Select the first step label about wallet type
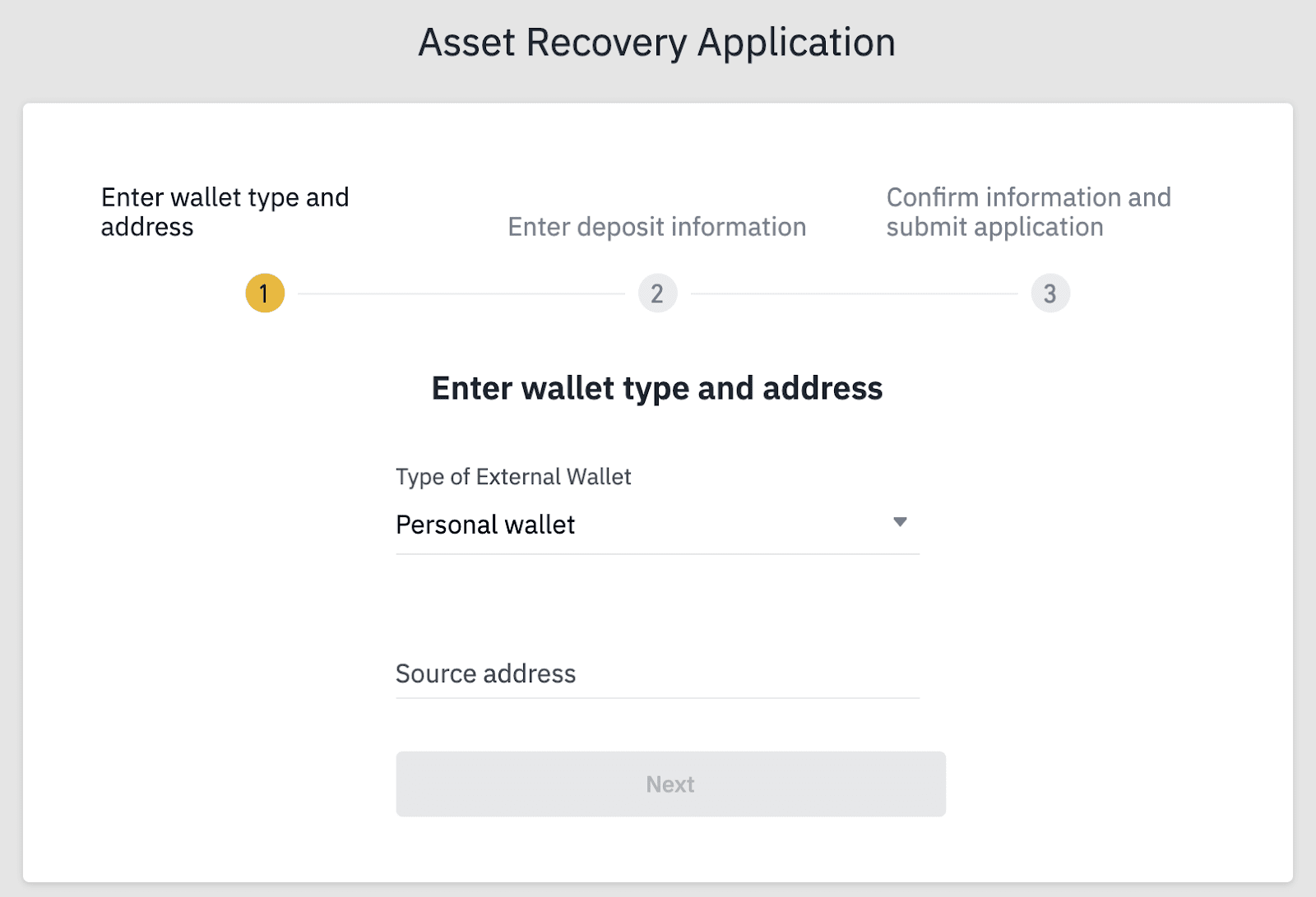 point(225,212)
